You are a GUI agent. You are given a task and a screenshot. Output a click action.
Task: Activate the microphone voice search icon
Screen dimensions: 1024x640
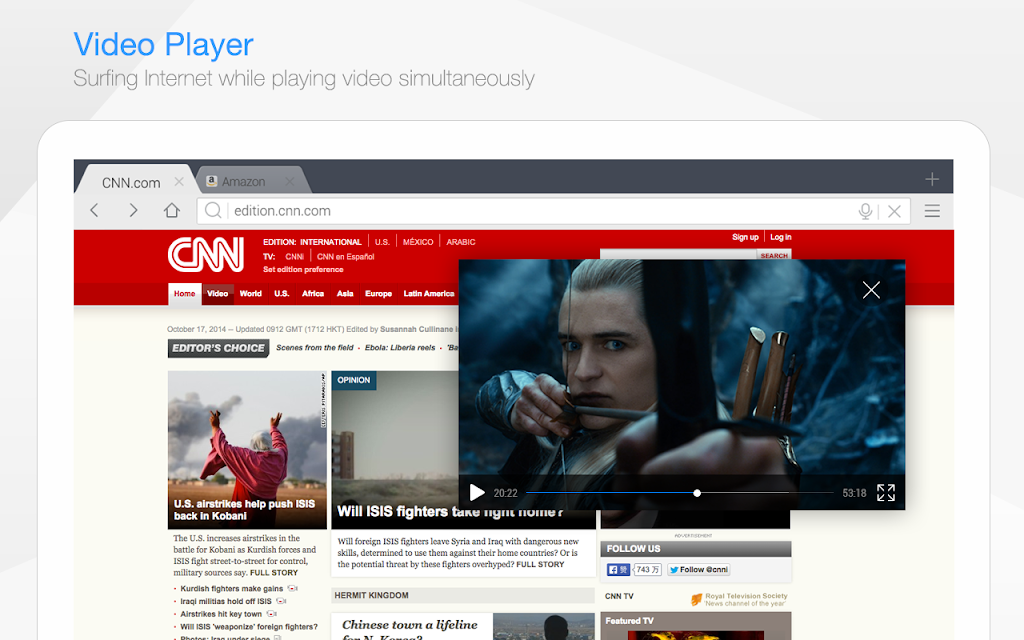click(x=865, y=211)
